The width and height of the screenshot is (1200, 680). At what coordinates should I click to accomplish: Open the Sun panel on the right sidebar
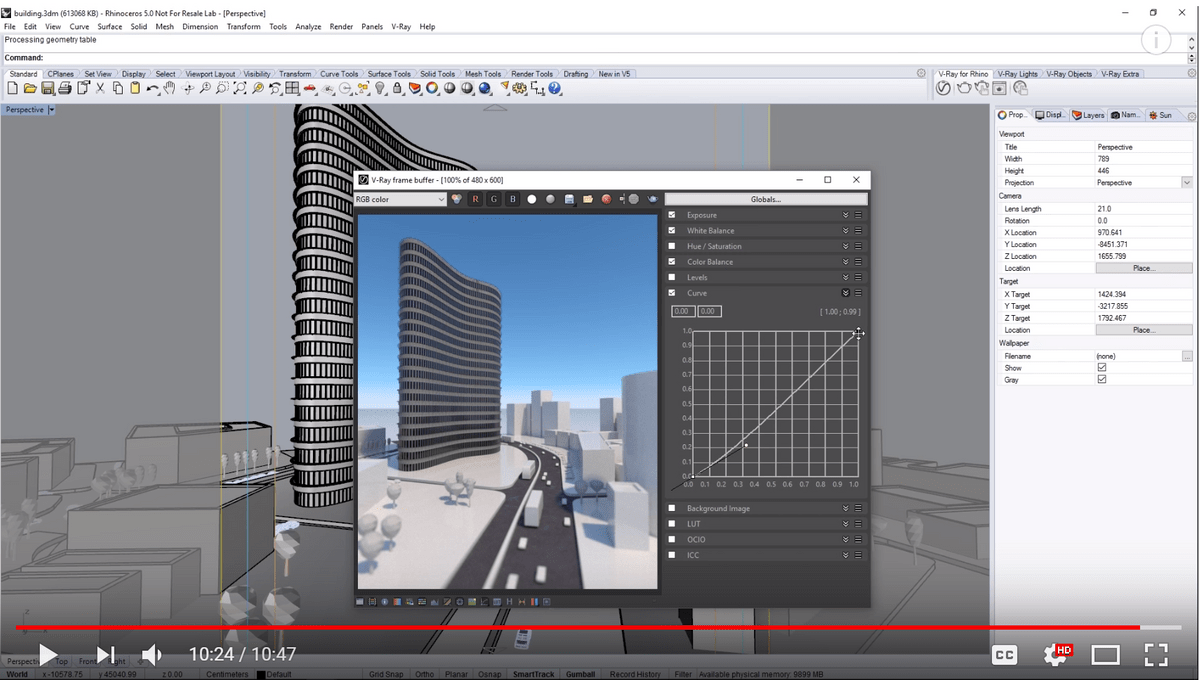pos(1162,114)
